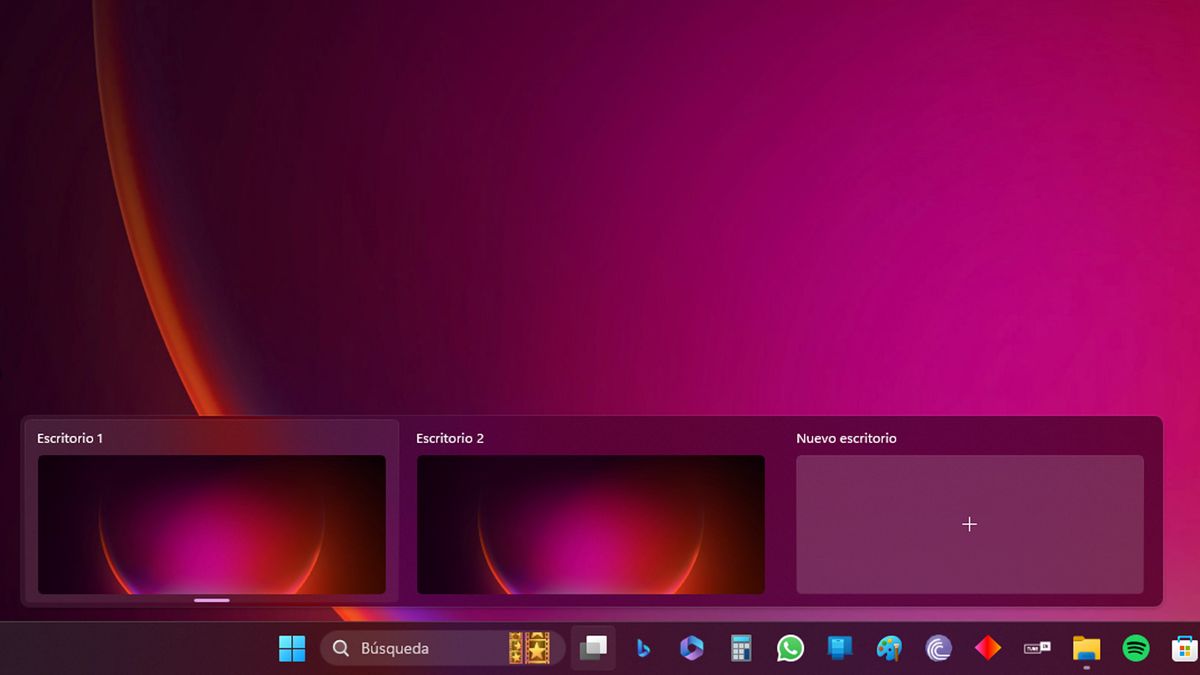Open Spotify from the taskbar

pos(1135,649)
